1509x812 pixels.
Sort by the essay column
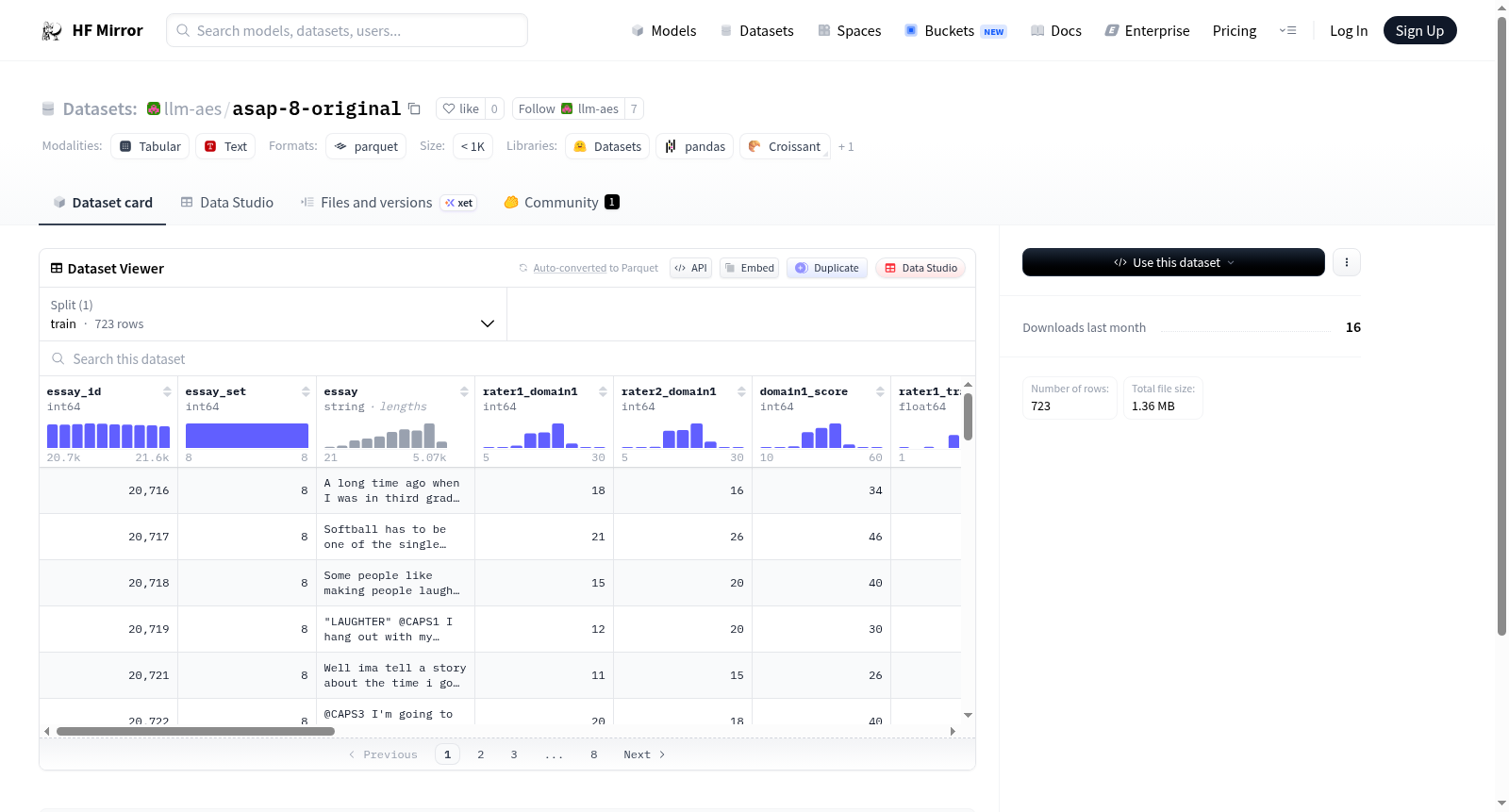coord(464,391)
